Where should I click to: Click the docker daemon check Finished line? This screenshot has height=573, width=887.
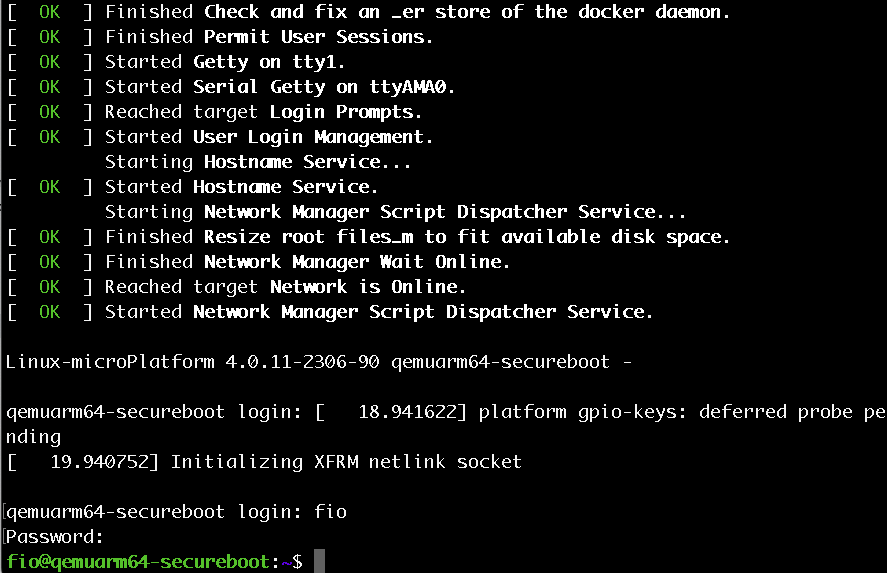coord(417,12)
